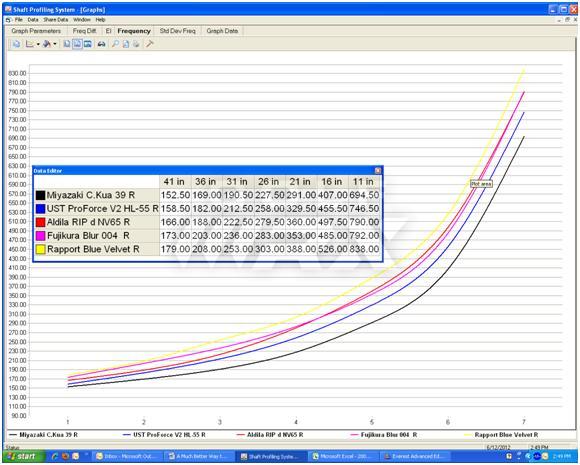Image resolution: width=580 pixels, height=465 pixels.
Task: Switch to the EI tab
Action: (108, 31)
